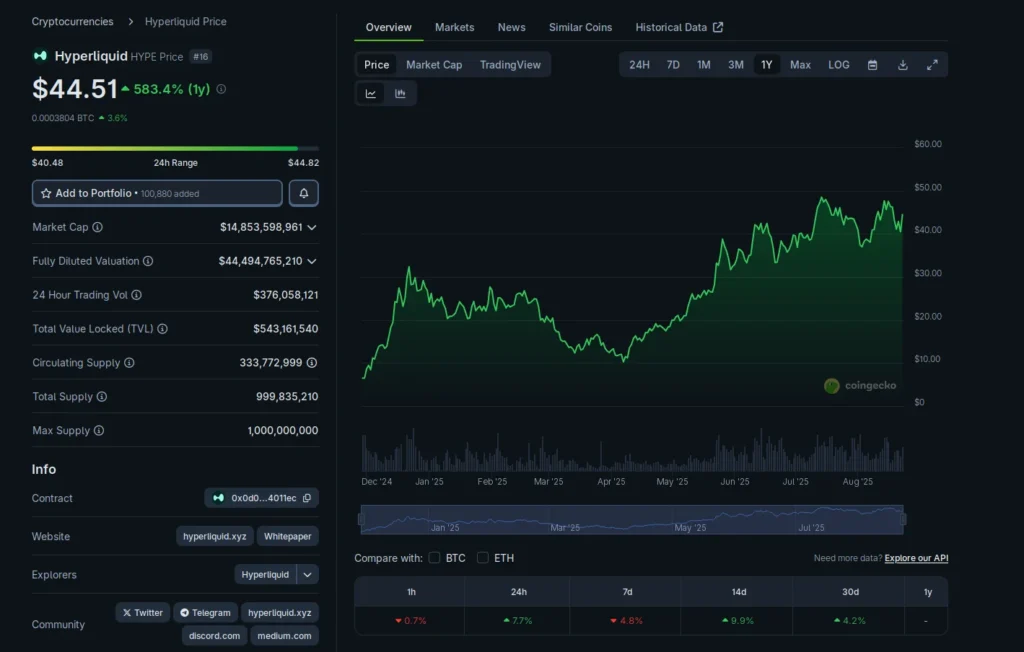
Task: Set a price alert with the bell icon
Action: click(304, 193)
